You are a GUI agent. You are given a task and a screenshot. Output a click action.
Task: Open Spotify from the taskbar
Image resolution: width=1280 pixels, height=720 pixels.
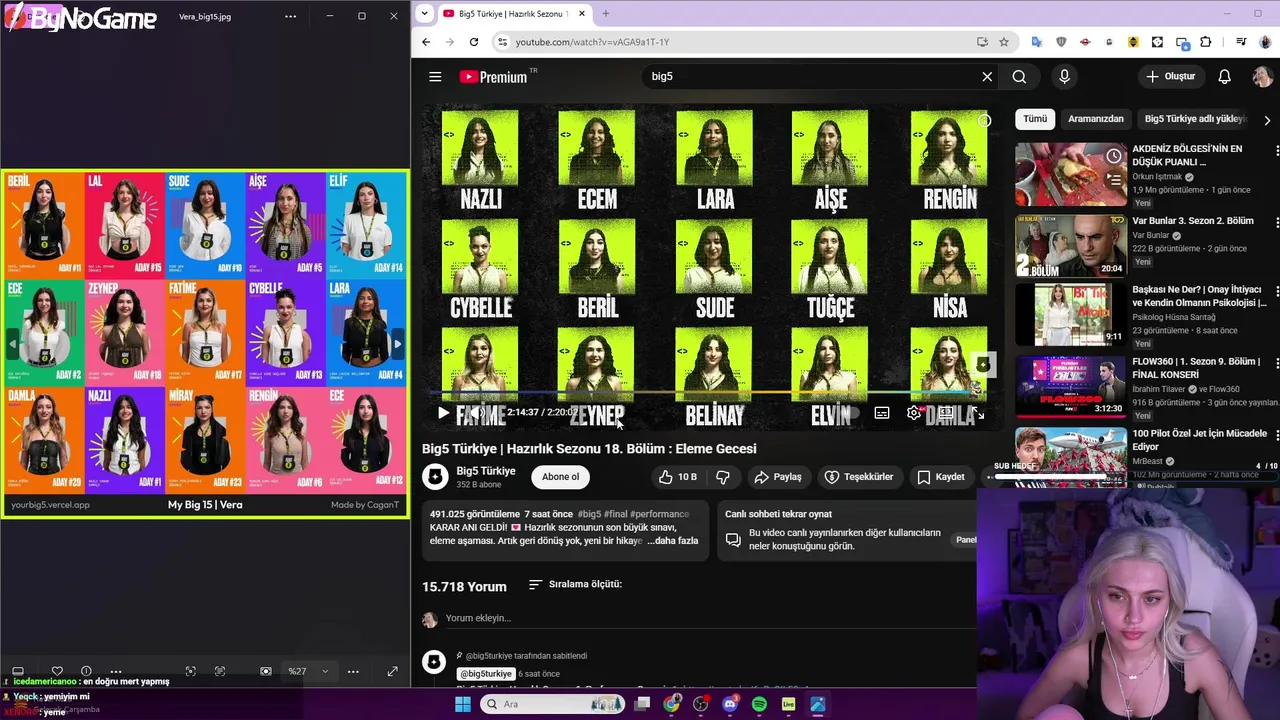point(759,704)
